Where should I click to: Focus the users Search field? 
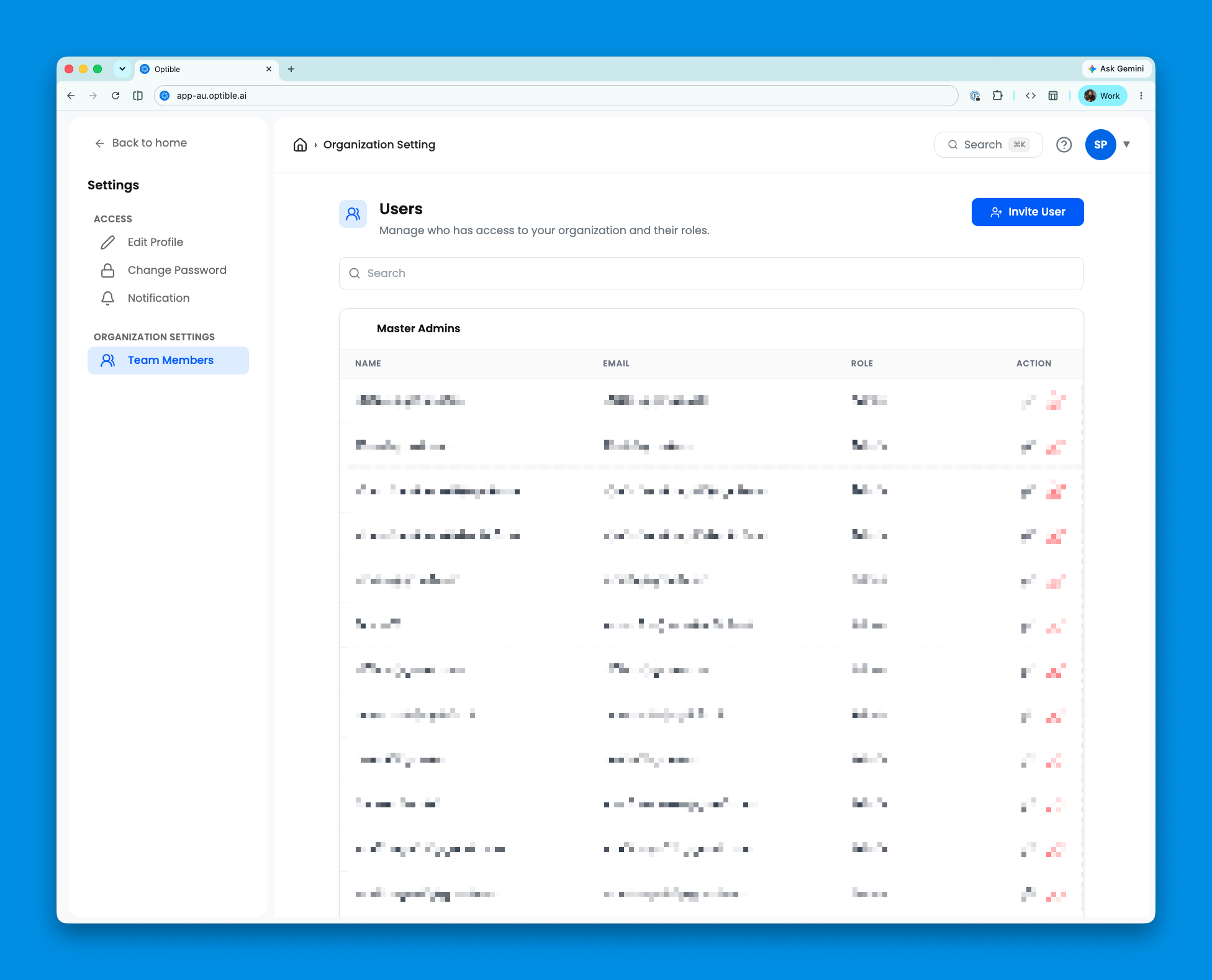point(712,273)
